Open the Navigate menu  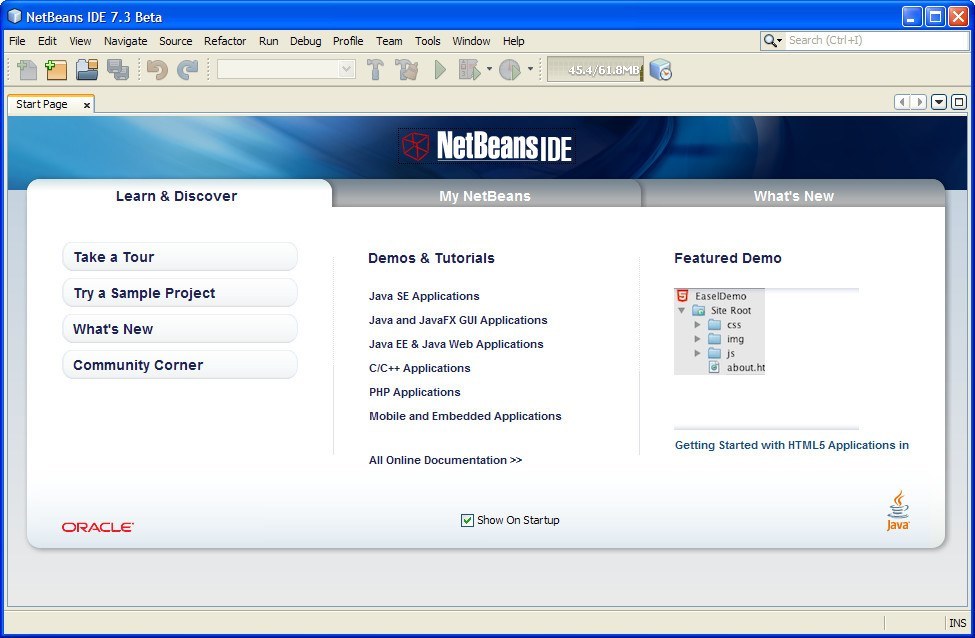tap(126, 41)
